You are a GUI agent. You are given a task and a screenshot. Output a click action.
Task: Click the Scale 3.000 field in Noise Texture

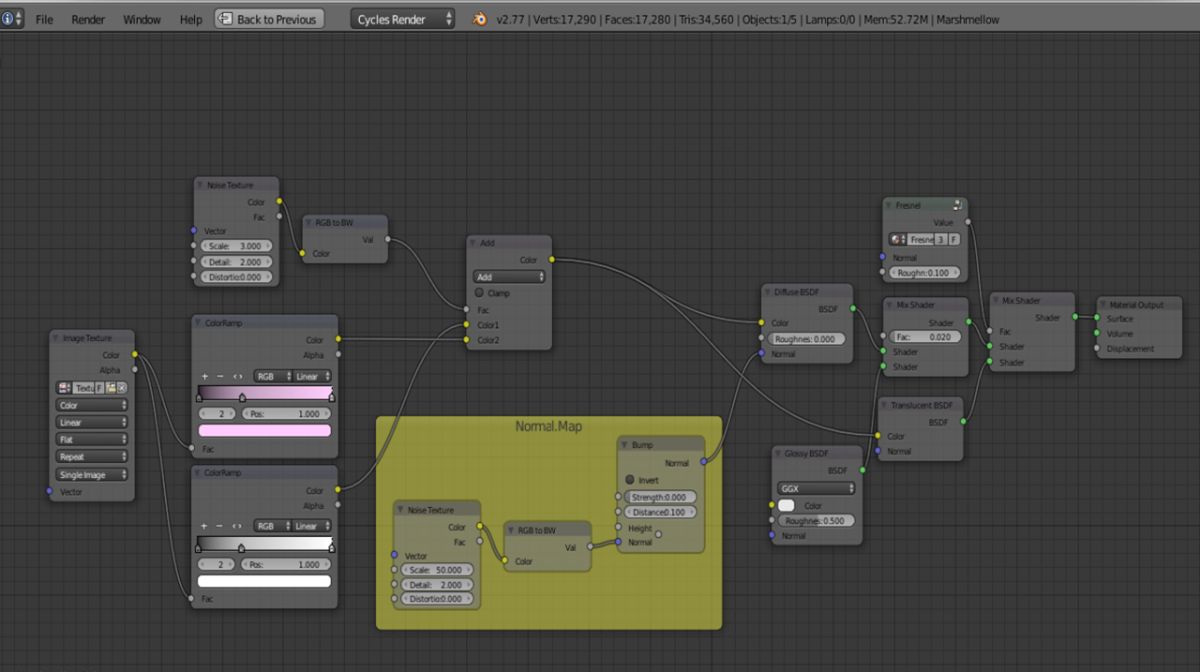[x=236, y=245]
